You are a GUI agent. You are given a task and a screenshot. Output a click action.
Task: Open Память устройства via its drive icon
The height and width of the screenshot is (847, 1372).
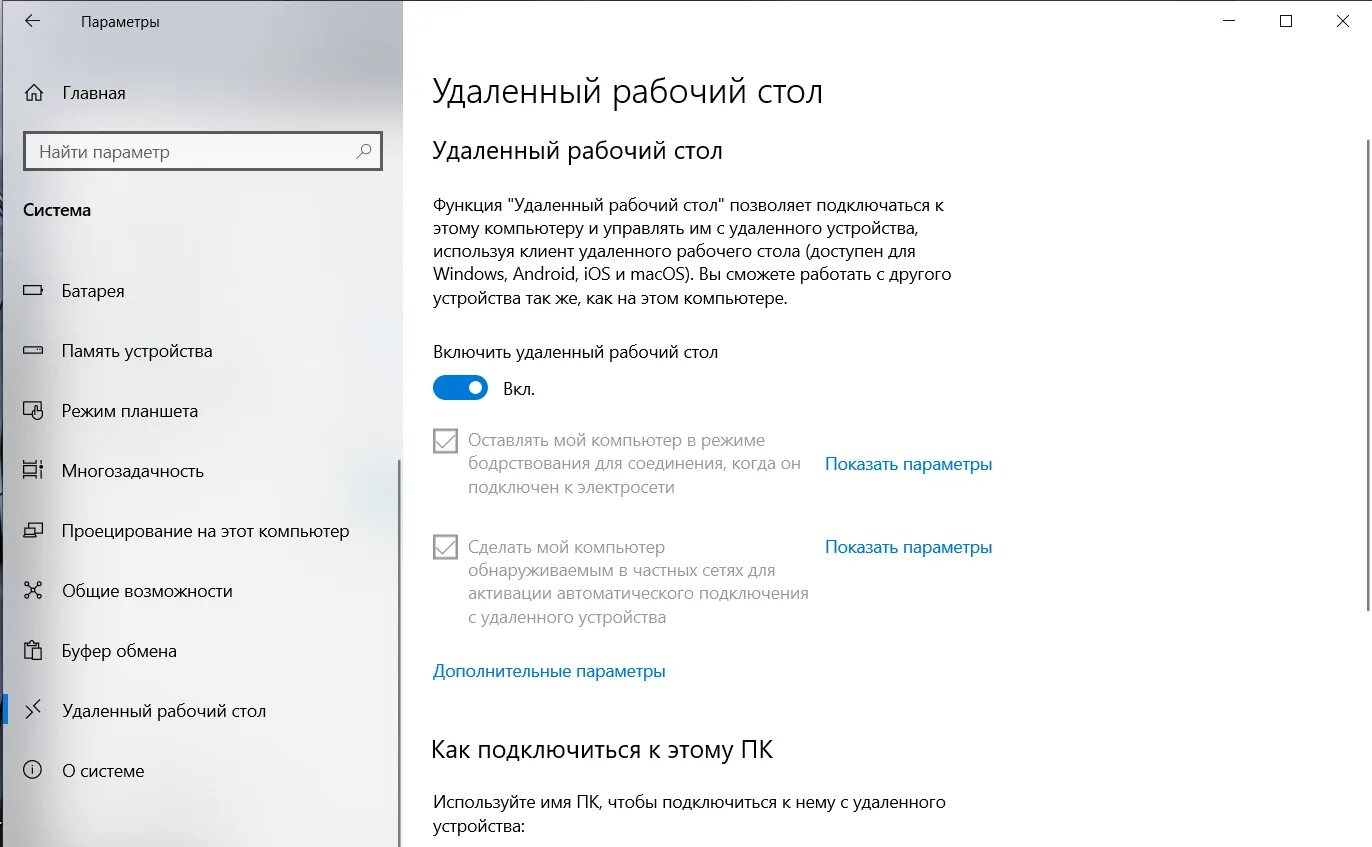[34, 351]
